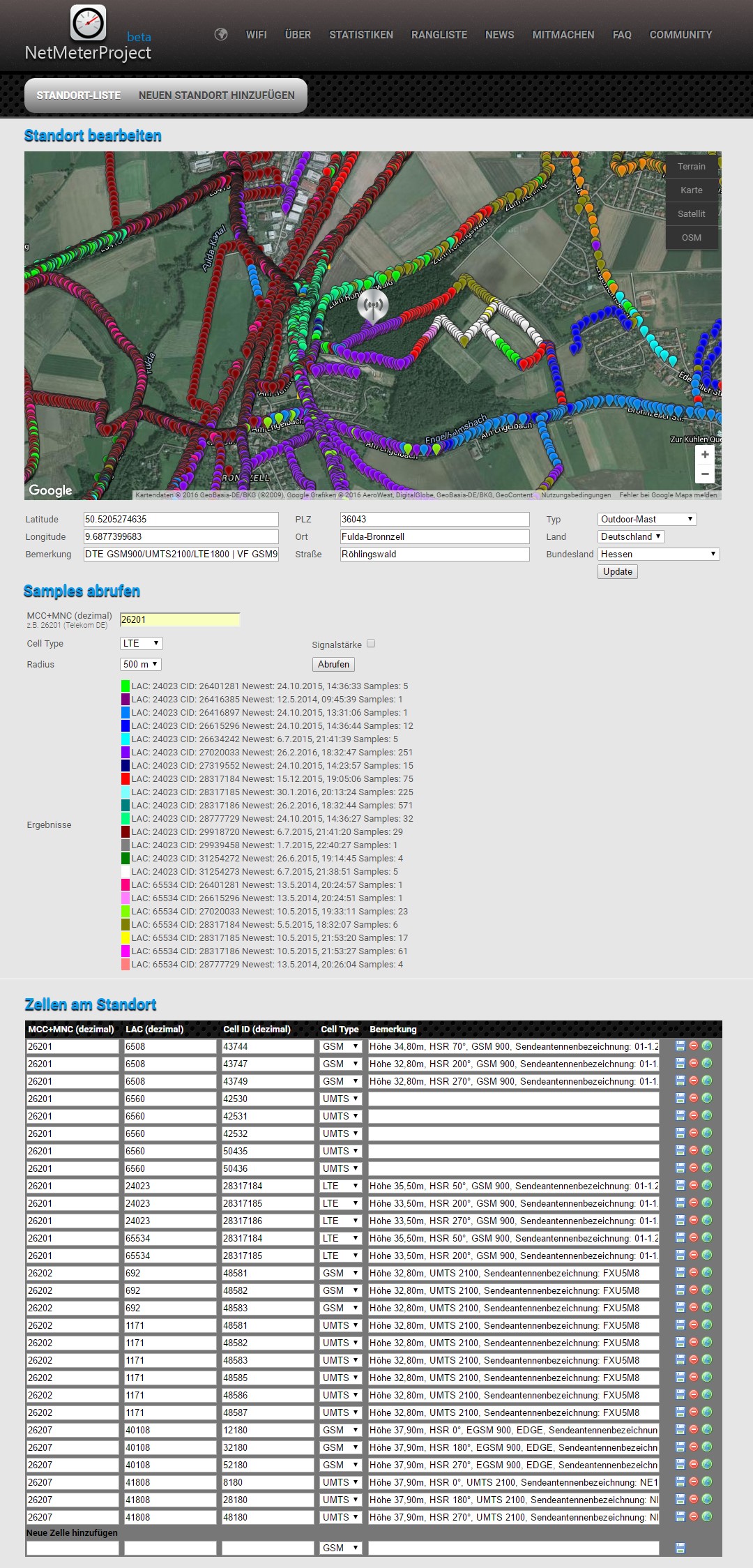Enable the Signalstärke checkbox
Screen dimensions: 753x1568
pos(371,643)
